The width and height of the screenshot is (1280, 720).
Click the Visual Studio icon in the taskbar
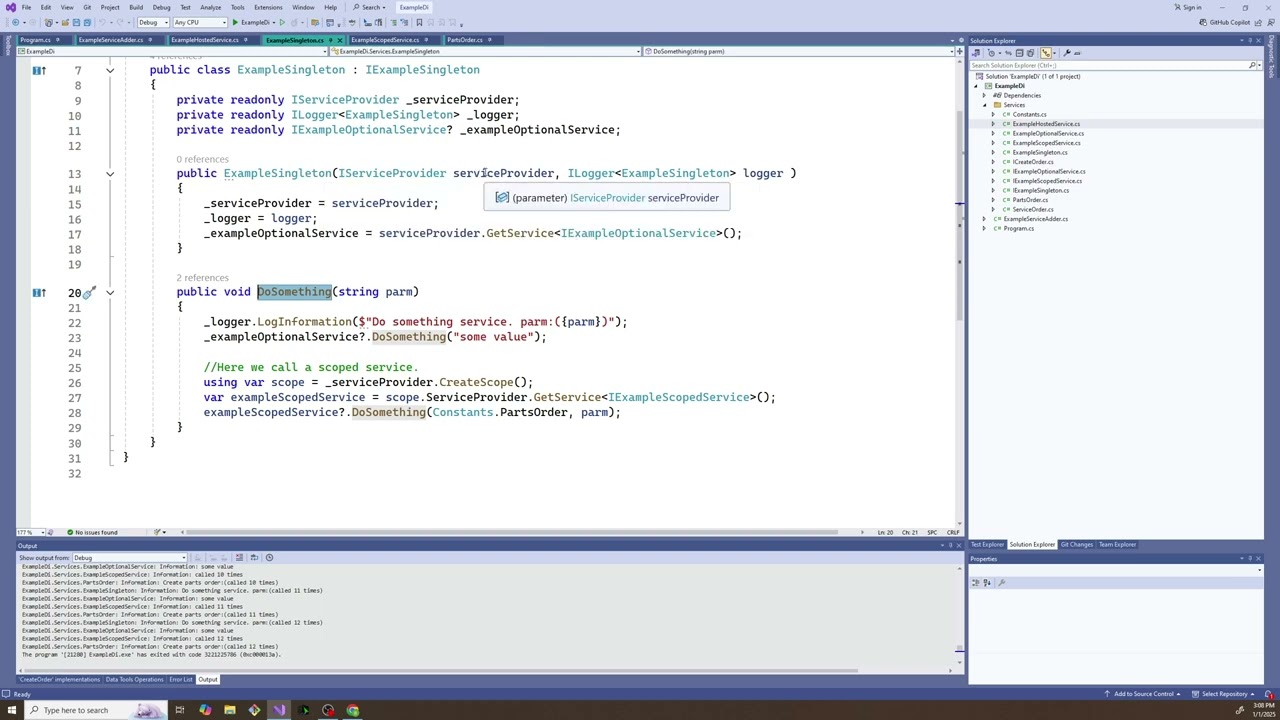click(x=279, y=710)
